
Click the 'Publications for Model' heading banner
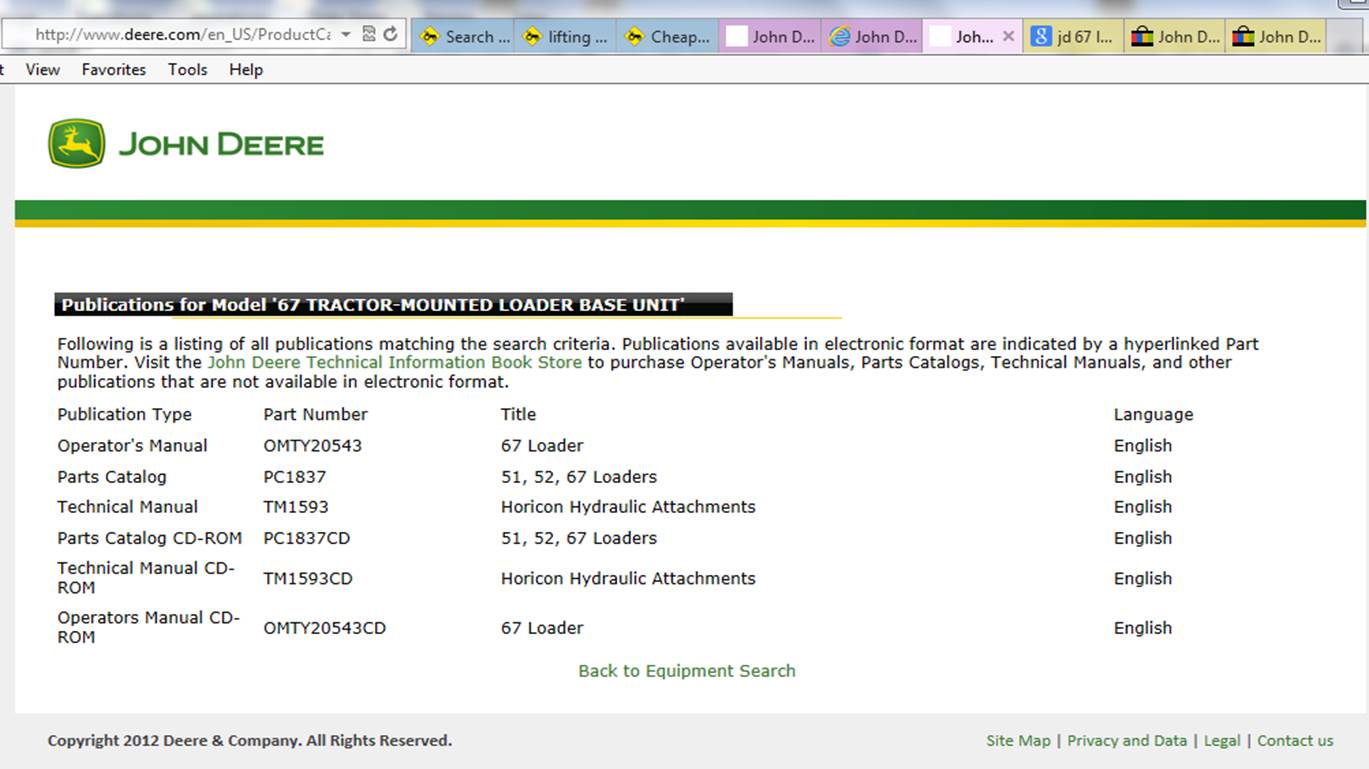(x=393, y=305)
